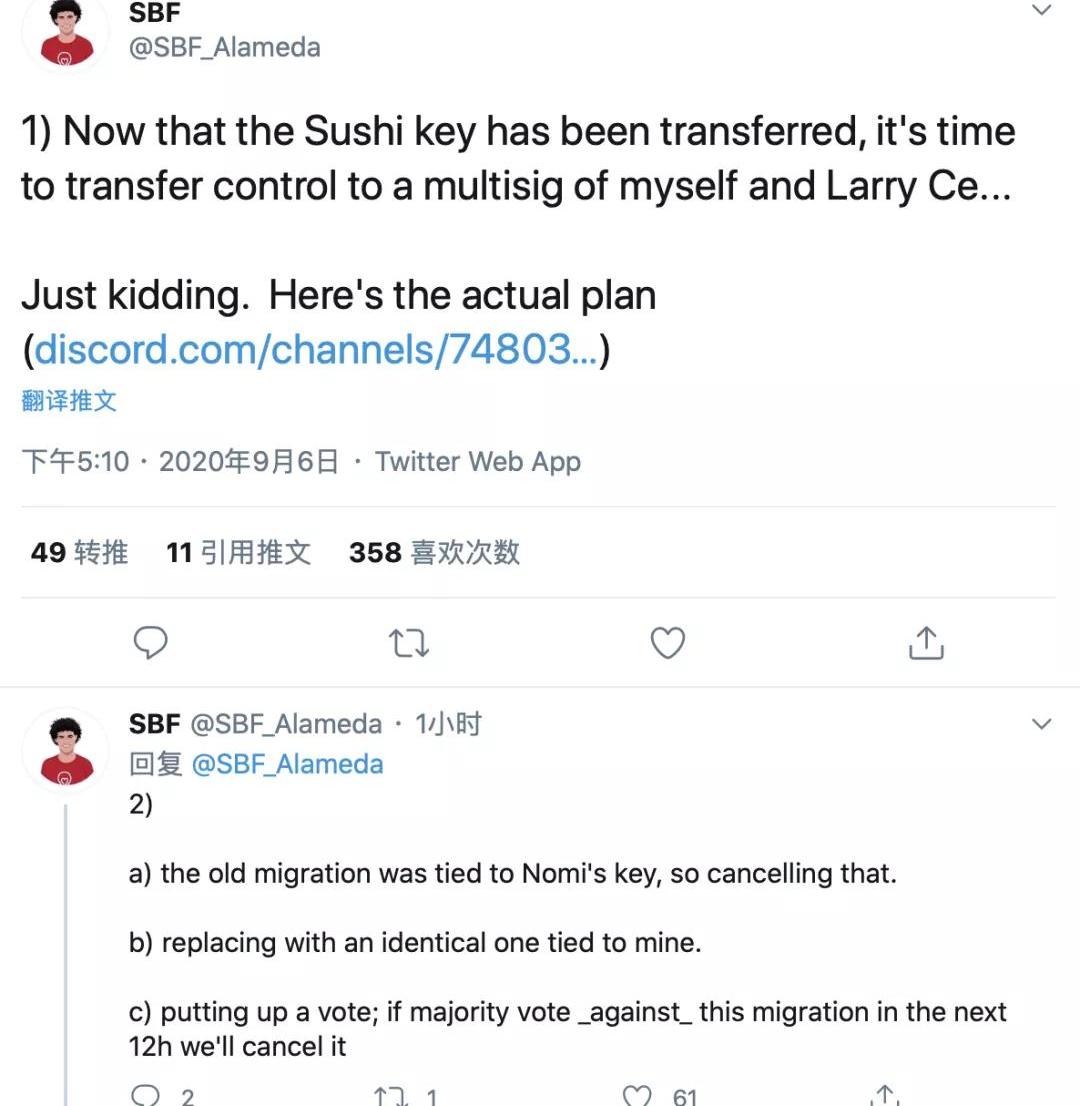Click the 回复 @SBF_Alameda mention link

286,764
